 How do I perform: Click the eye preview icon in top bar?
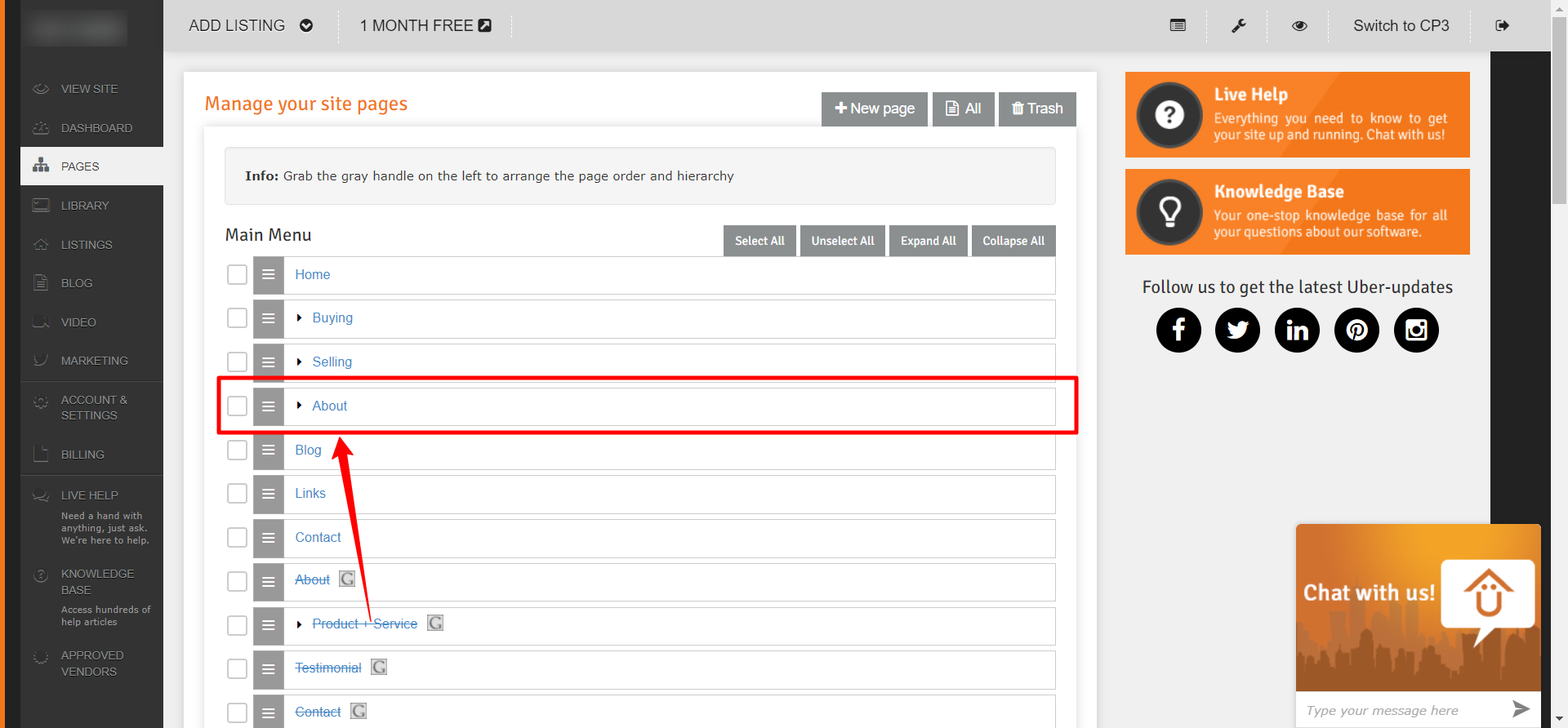1299,26
